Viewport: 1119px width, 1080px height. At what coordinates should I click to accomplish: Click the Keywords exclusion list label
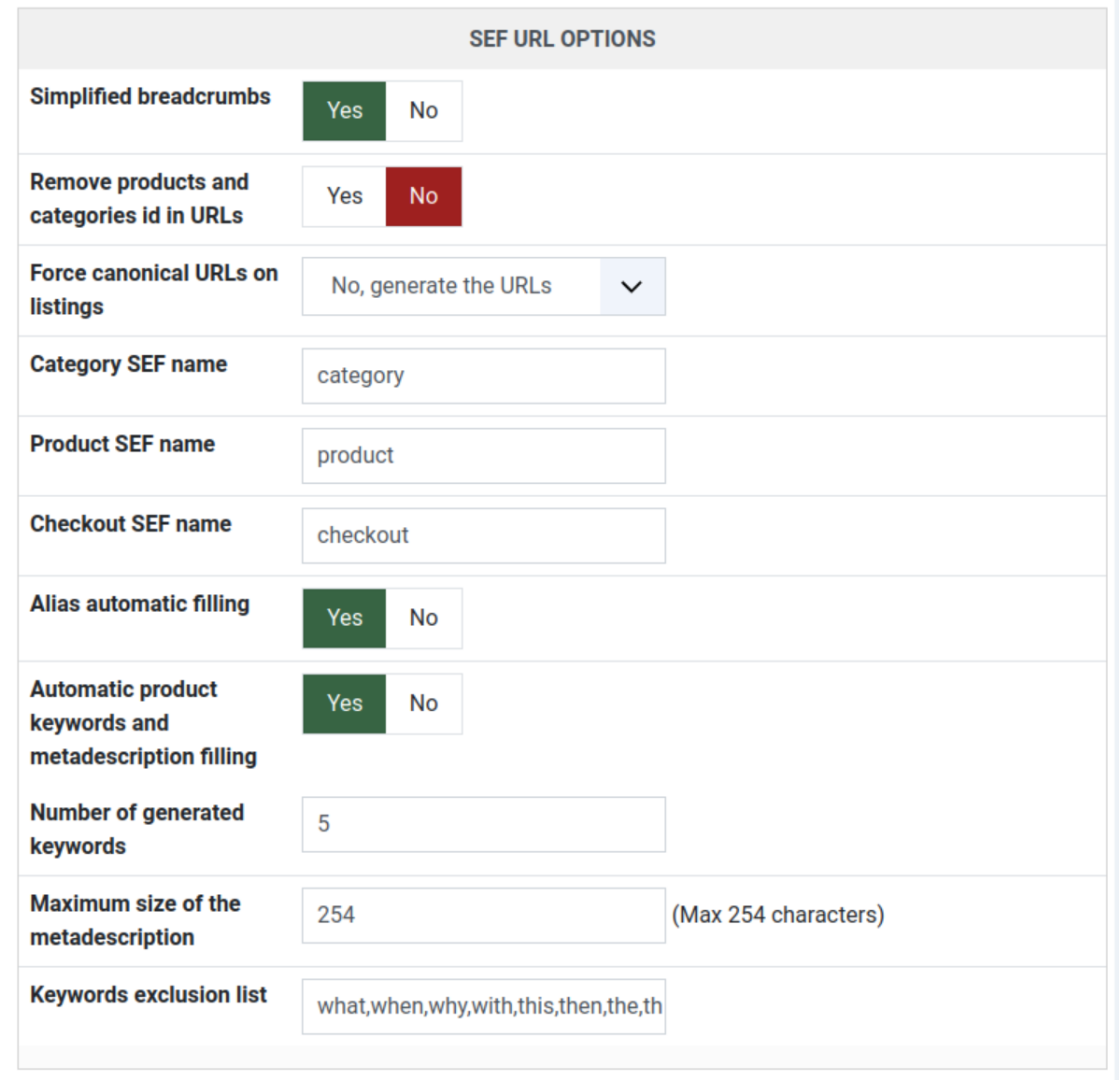click(148, 995)
